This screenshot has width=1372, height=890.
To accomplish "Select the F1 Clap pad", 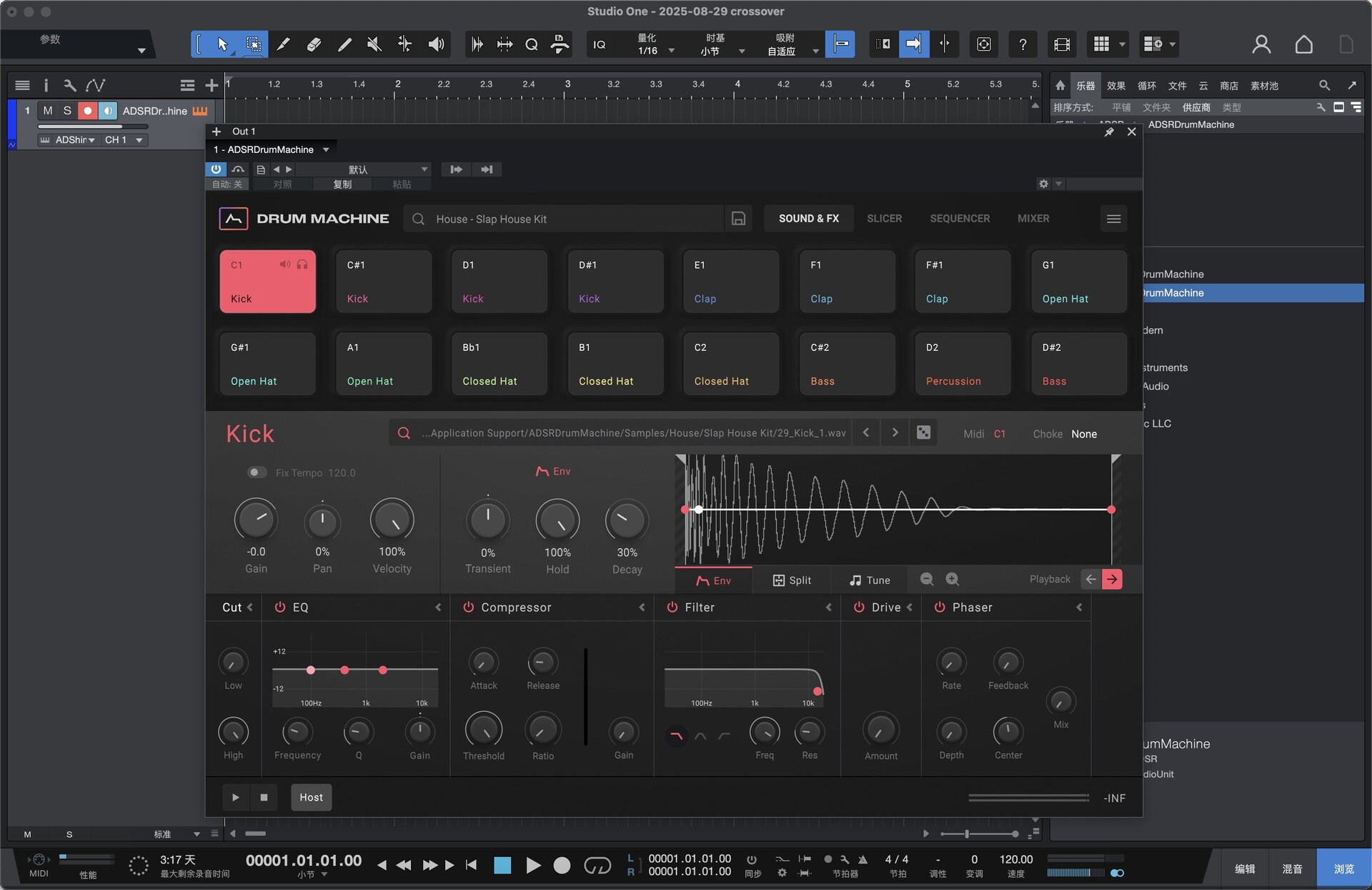I will click(x=847, y=281).
